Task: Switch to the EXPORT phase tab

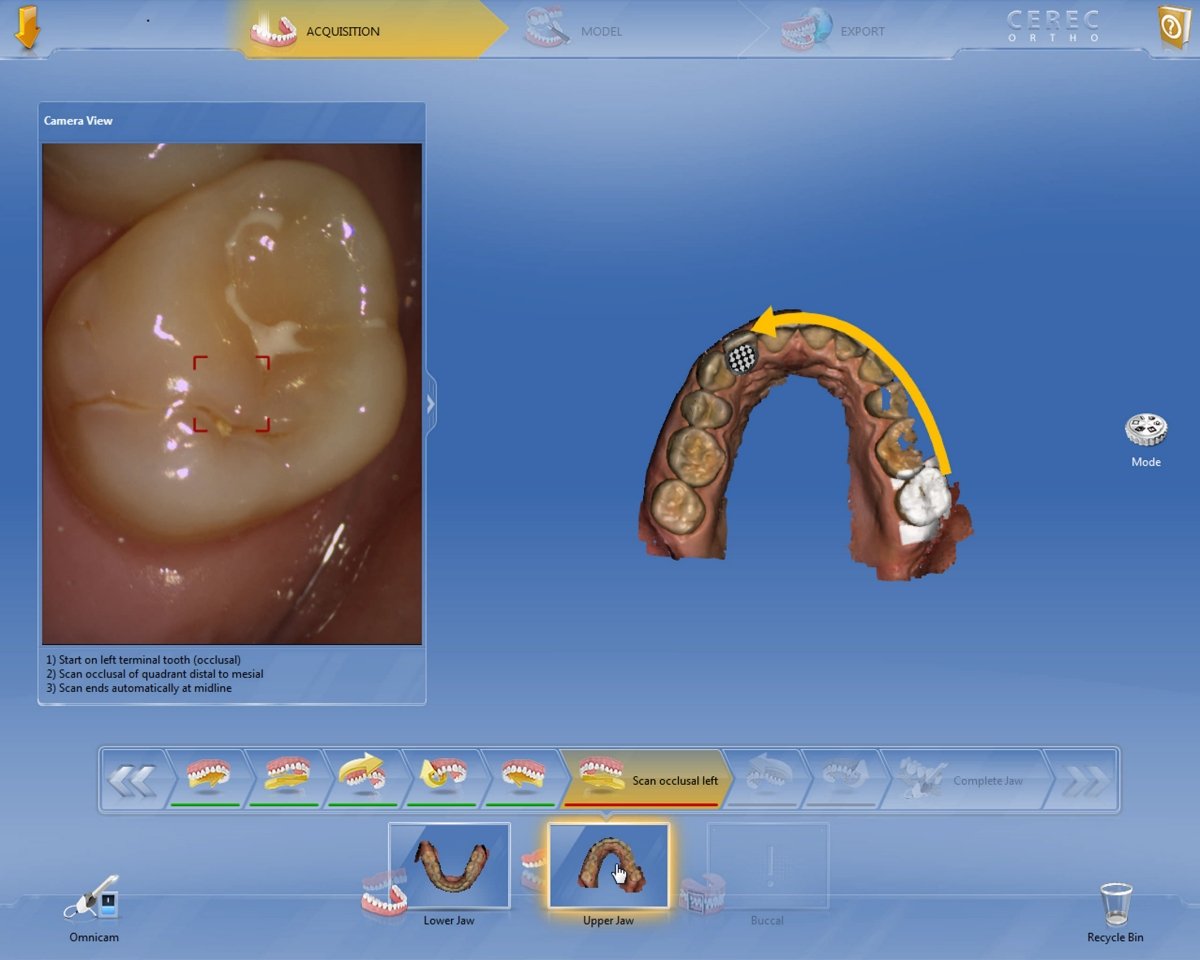Action: [x=832, y=31]
